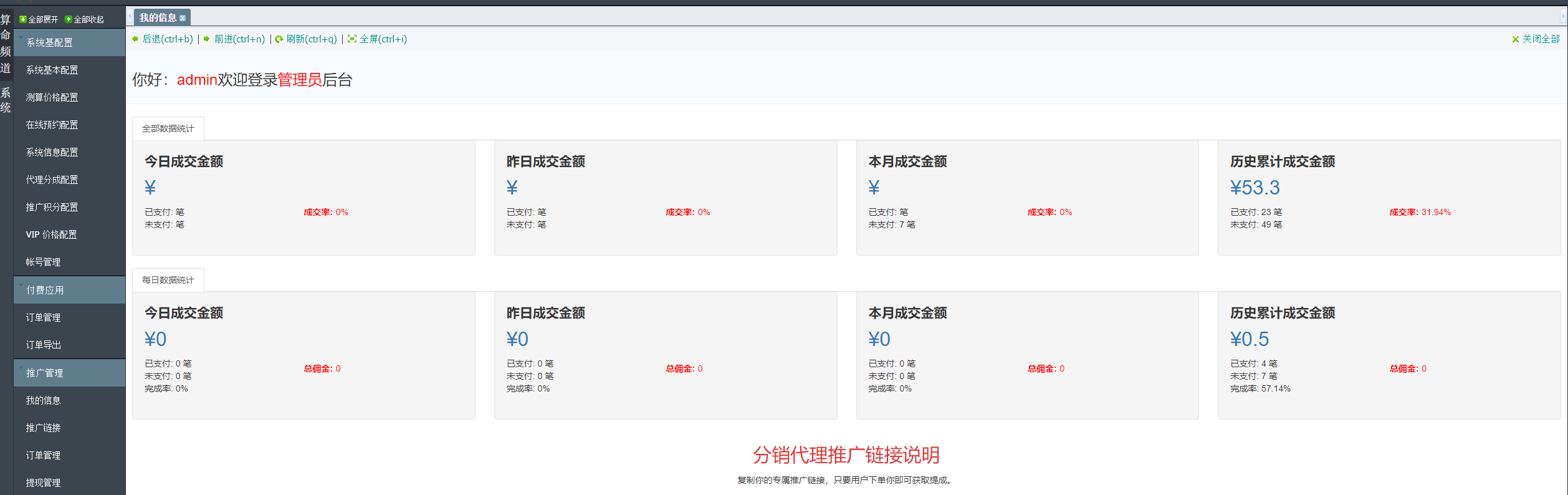This screenshot has height=495, width=1568.
Task: Go to 订单导出 under 付费应用
Action: click(x=43, y=345)
